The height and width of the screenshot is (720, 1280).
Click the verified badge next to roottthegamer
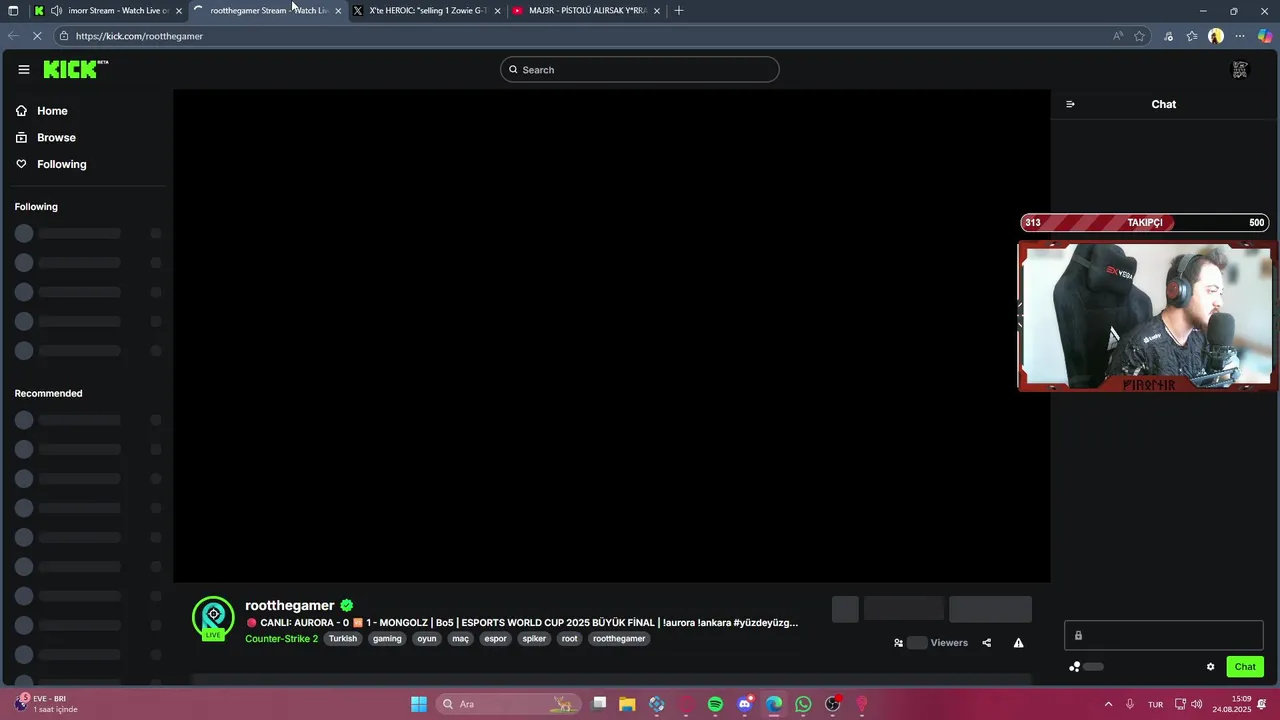(347, 605)
